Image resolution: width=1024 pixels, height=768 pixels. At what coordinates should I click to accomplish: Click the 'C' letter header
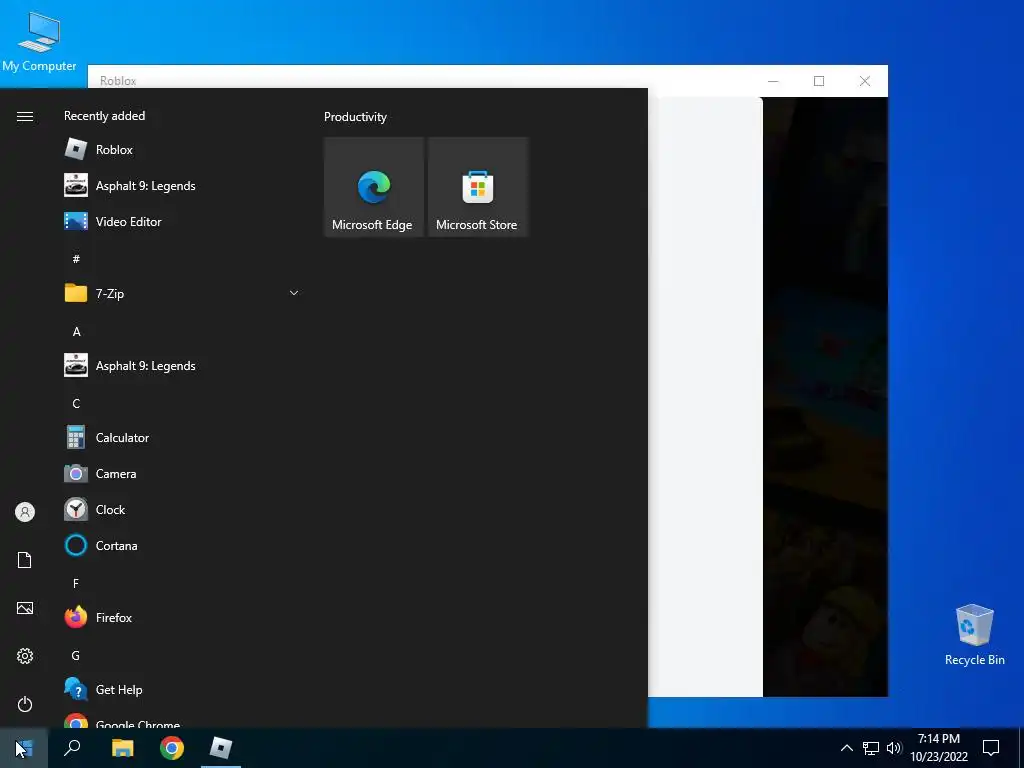point(76,403)
